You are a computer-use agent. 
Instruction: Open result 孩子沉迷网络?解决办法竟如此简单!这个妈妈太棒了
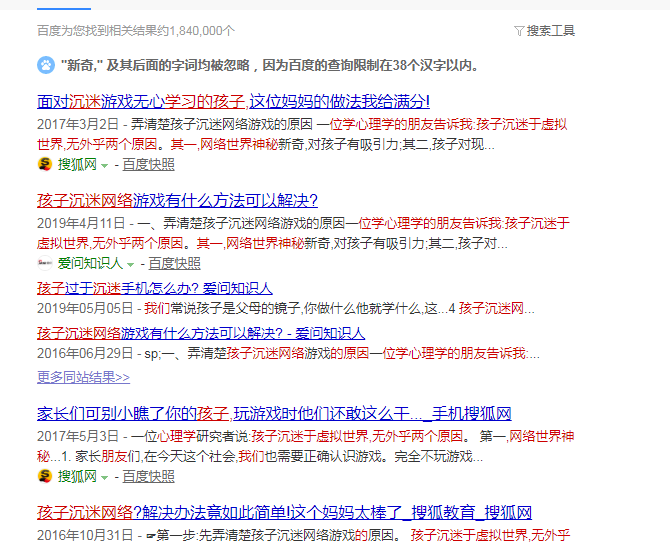tap(284, 513)
